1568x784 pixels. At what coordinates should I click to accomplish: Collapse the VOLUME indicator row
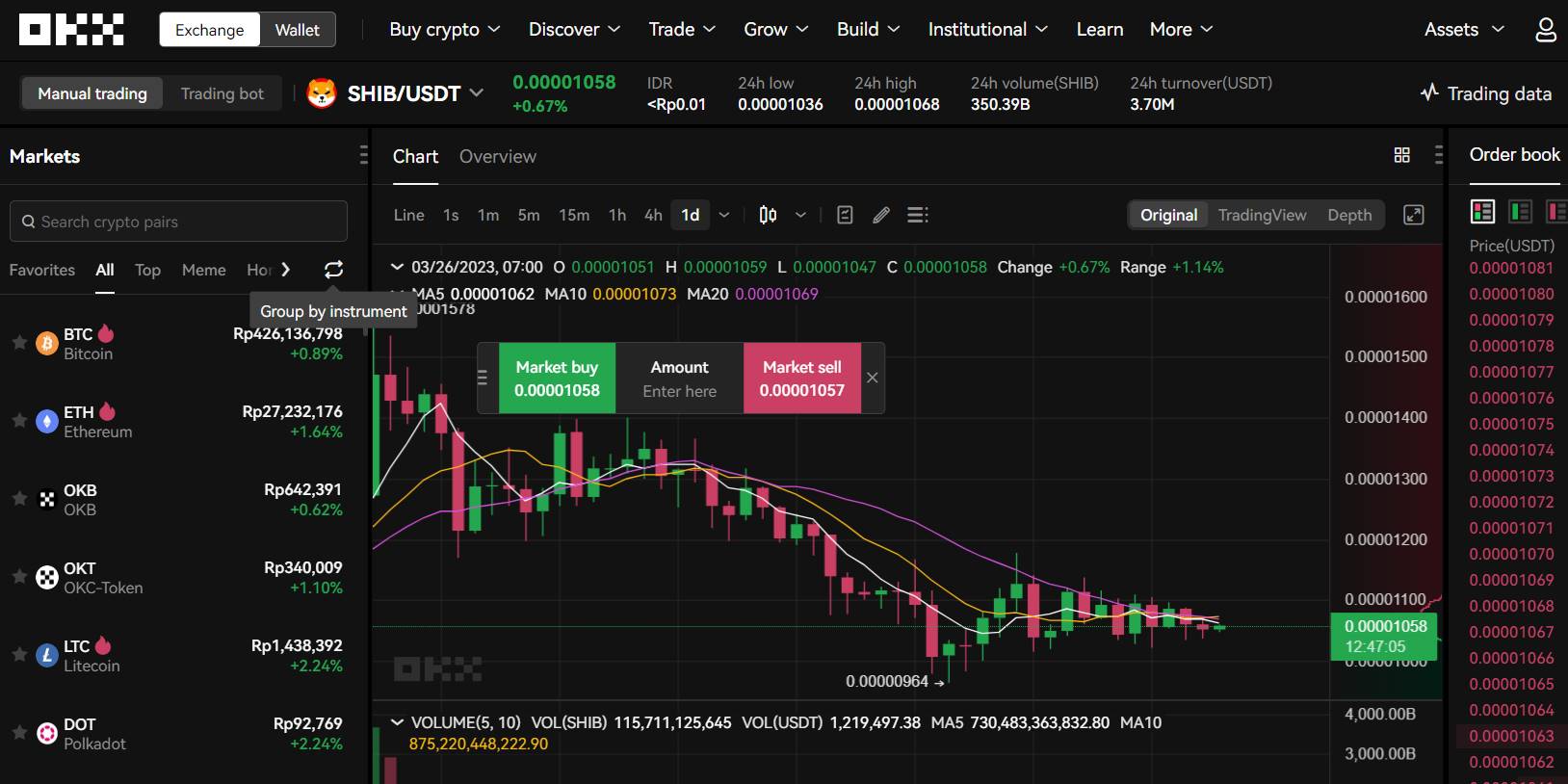[x=398, y=722]
